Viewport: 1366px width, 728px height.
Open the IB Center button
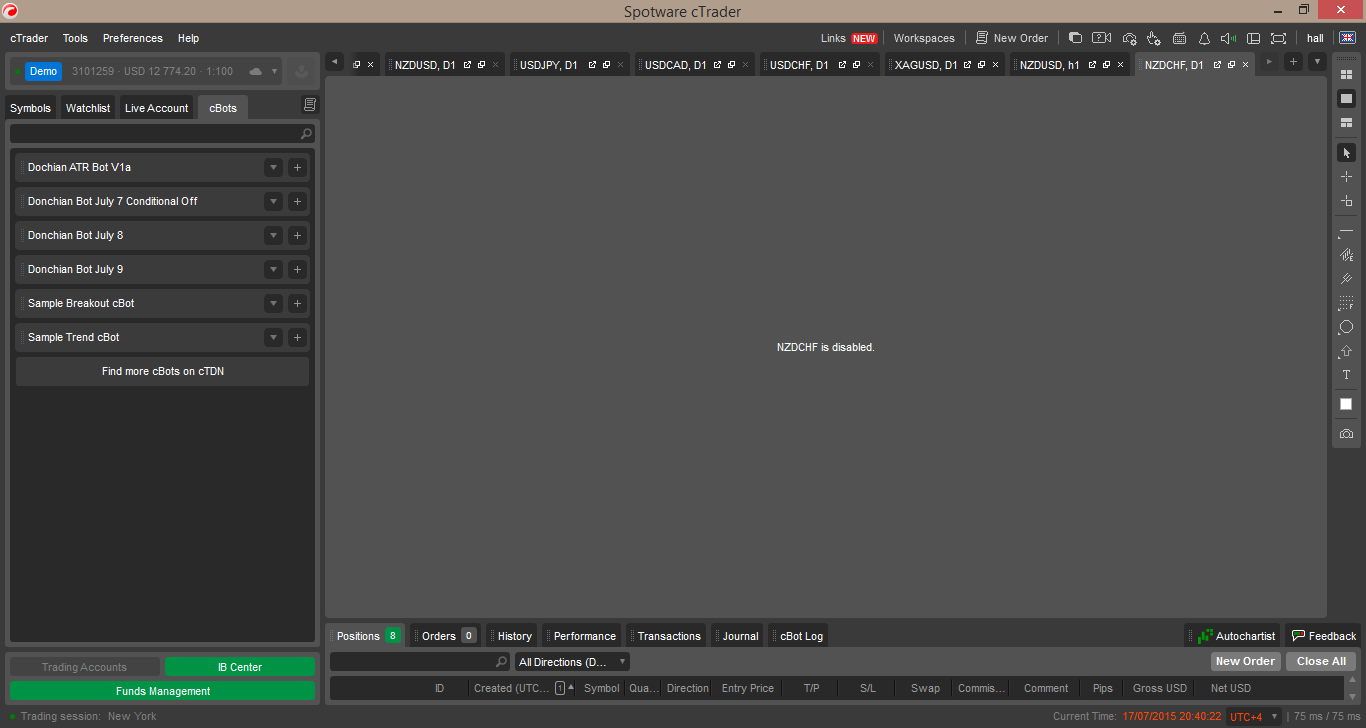coord(240,667)
